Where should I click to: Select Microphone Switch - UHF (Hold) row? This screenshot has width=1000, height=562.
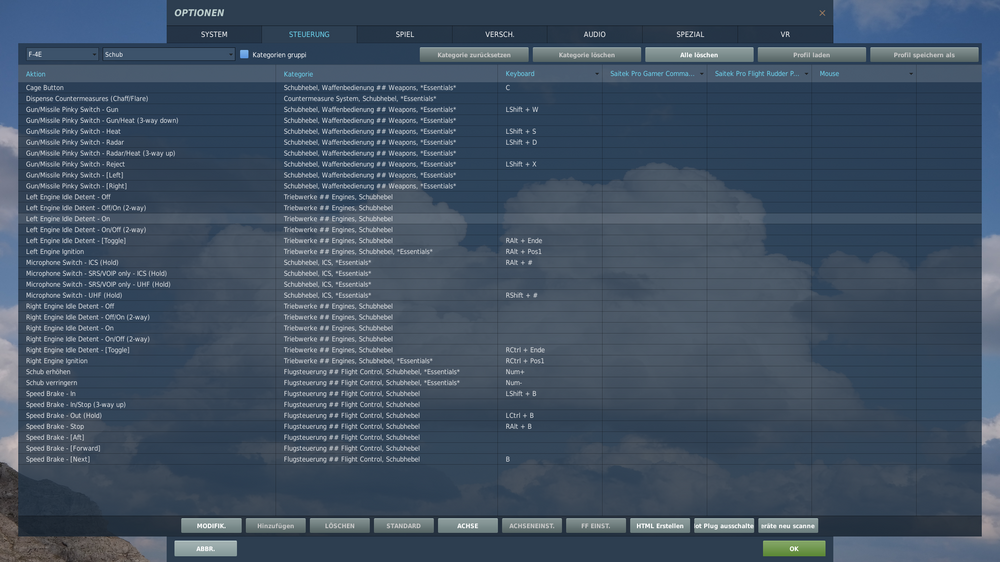(499, 295)
